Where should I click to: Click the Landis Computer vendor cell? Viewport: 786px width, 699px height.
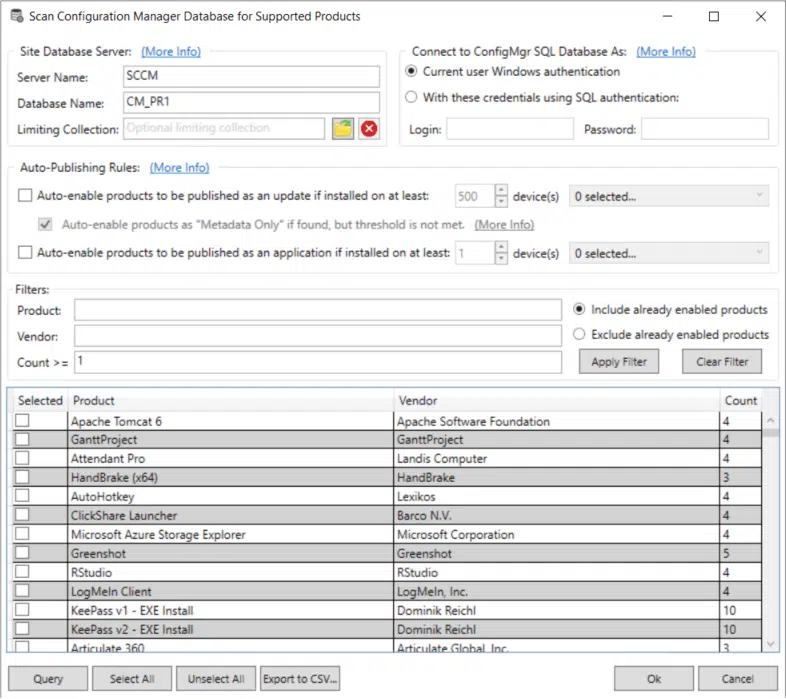click(x=556, y=458)
